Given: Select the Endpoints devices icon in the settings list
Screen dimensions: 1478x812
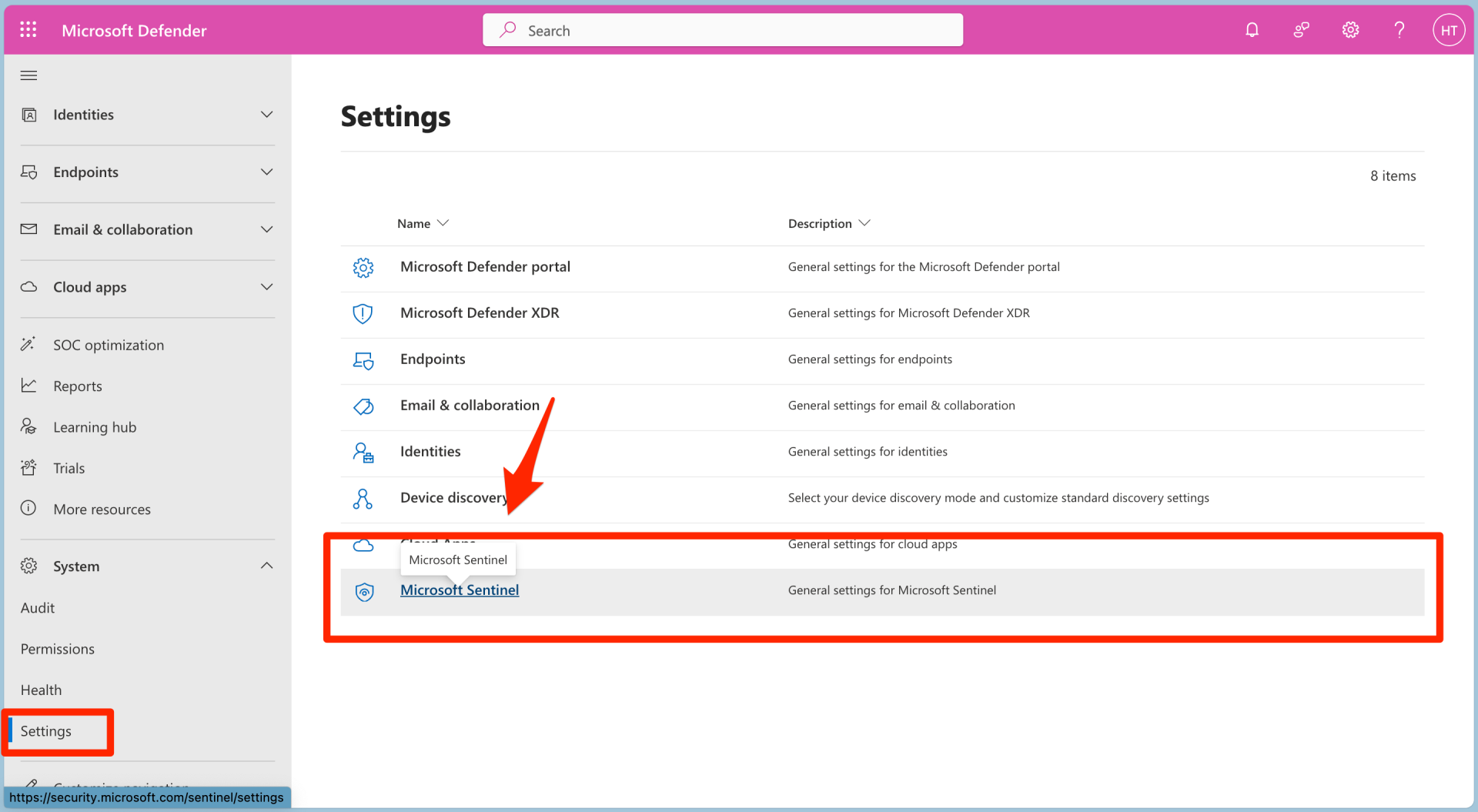Looking at the screenshot, I should point(363,360).
